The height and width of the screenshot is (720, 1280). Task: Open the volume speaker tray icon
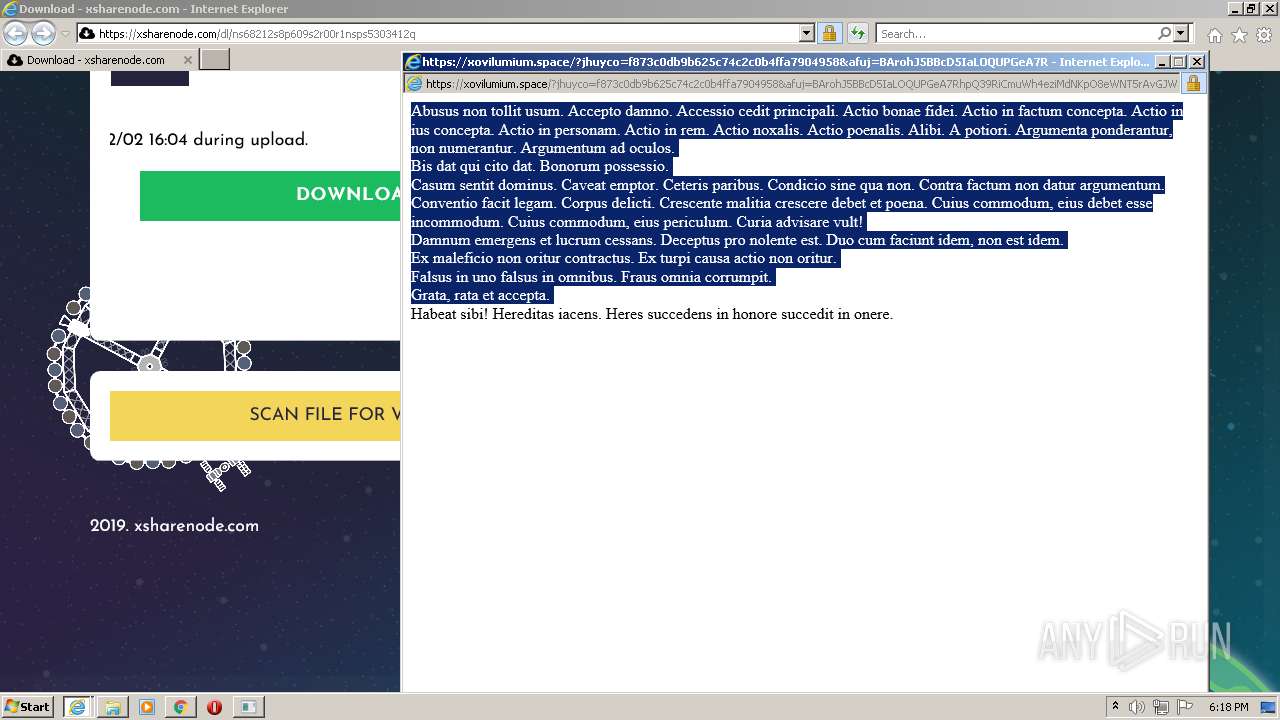[x=1138, y=707]
